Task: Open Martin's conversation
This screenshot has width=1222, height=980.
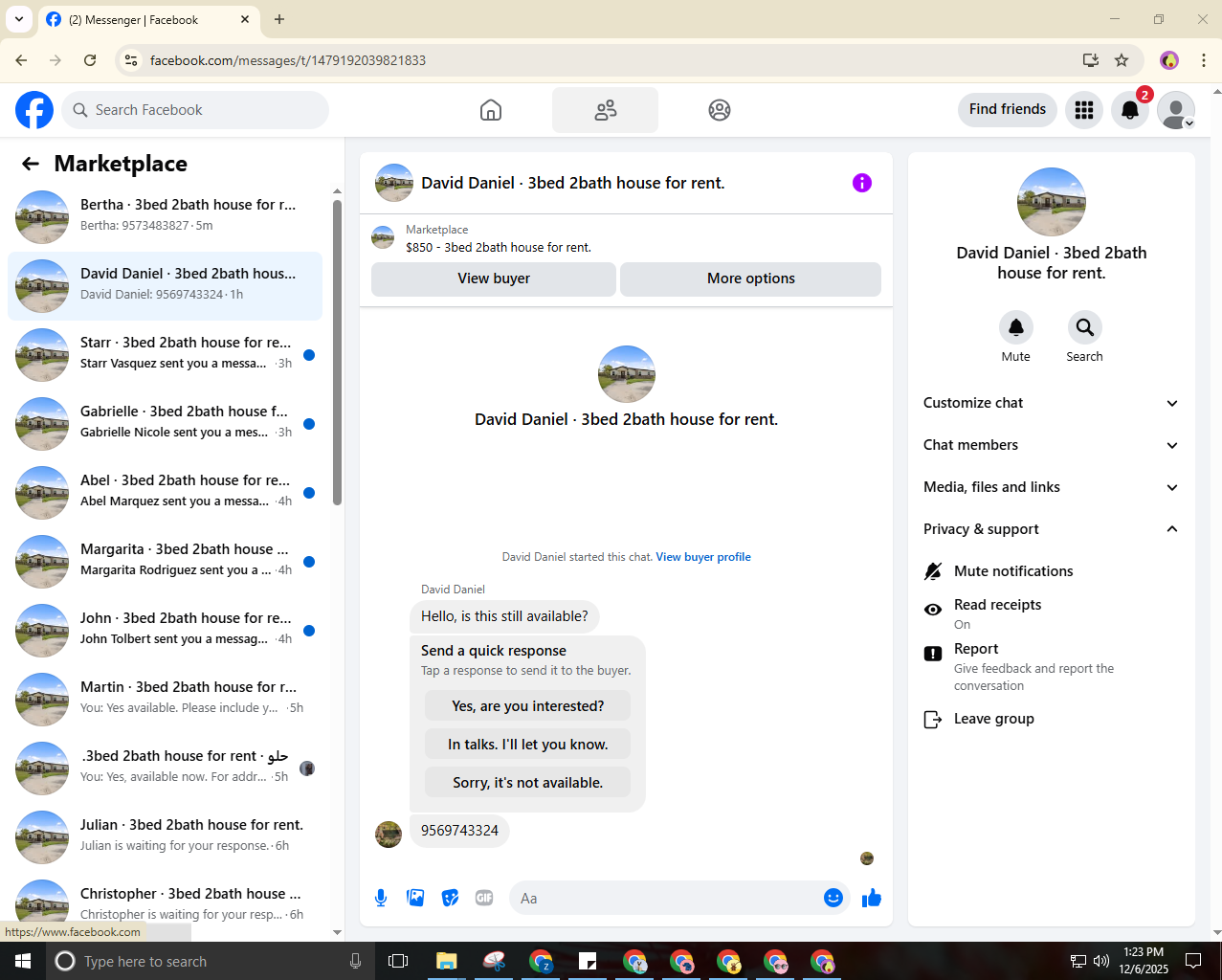Action: click(x=165, y=700)
